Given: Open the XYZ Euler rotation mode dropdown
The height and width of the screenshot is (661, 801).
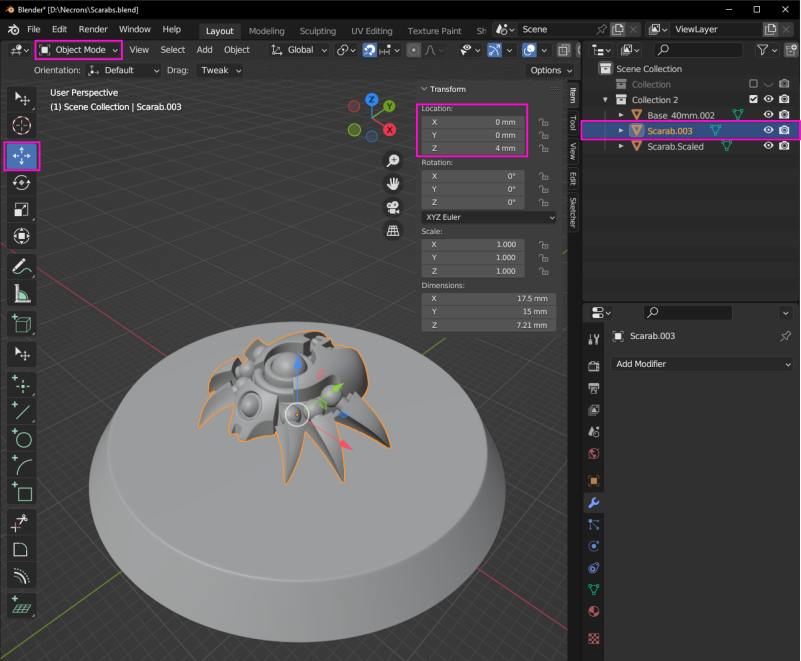Looking at the screenshot, I should tap(488, 217).
